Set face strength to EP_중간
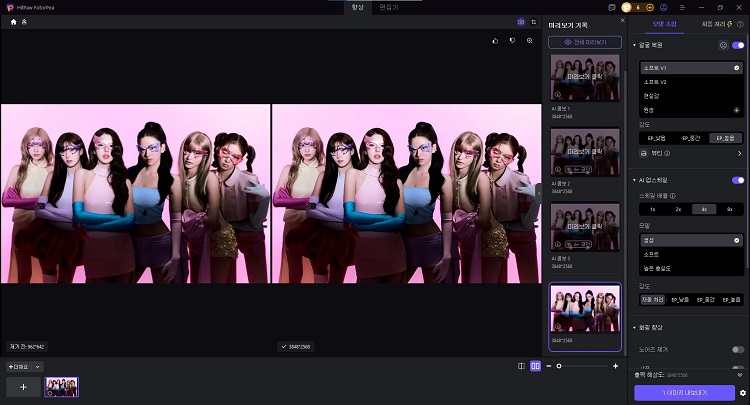This screenshot has width=750, height=405. 691,138
